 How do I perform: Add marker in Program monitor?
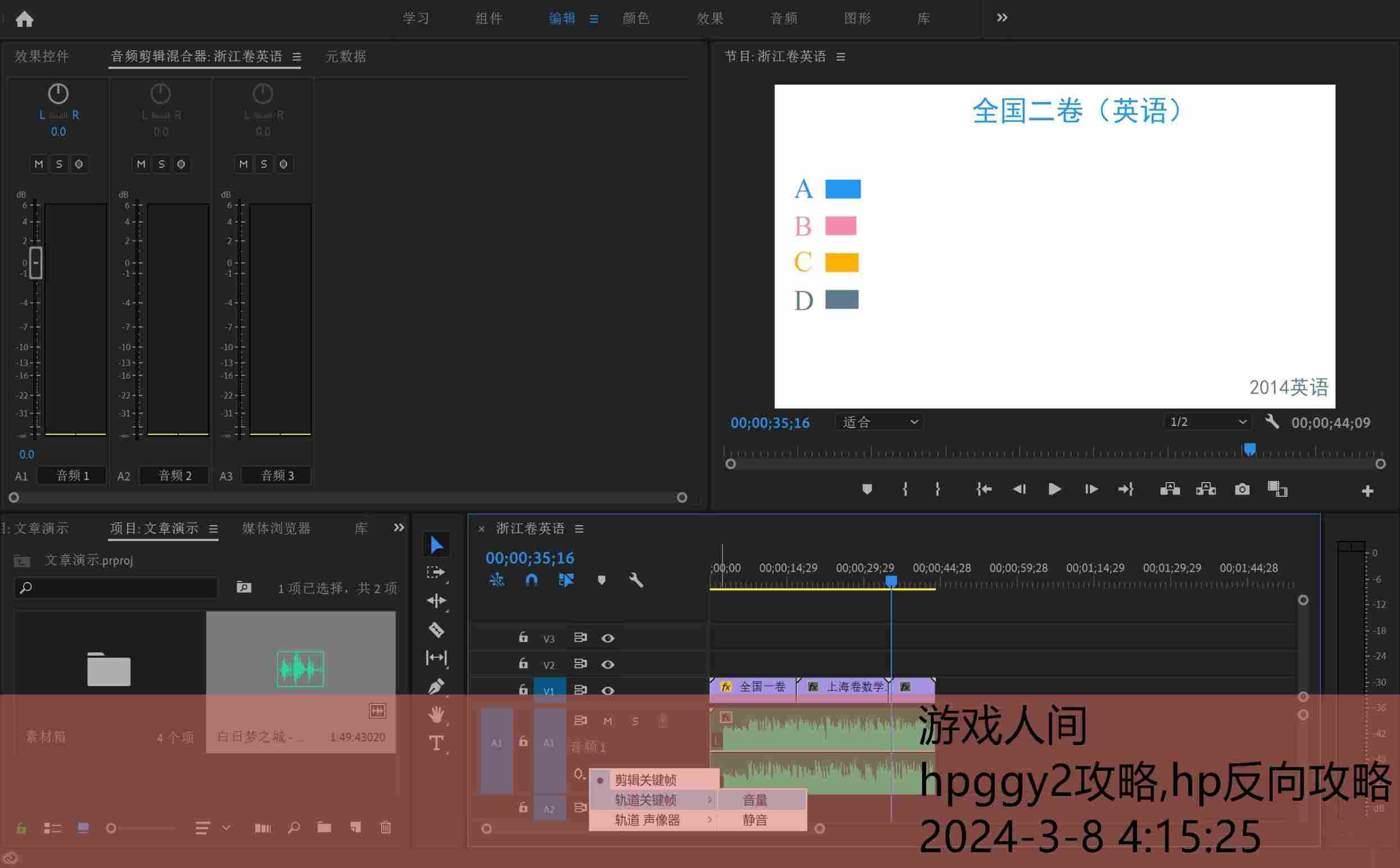coord(867,489)
